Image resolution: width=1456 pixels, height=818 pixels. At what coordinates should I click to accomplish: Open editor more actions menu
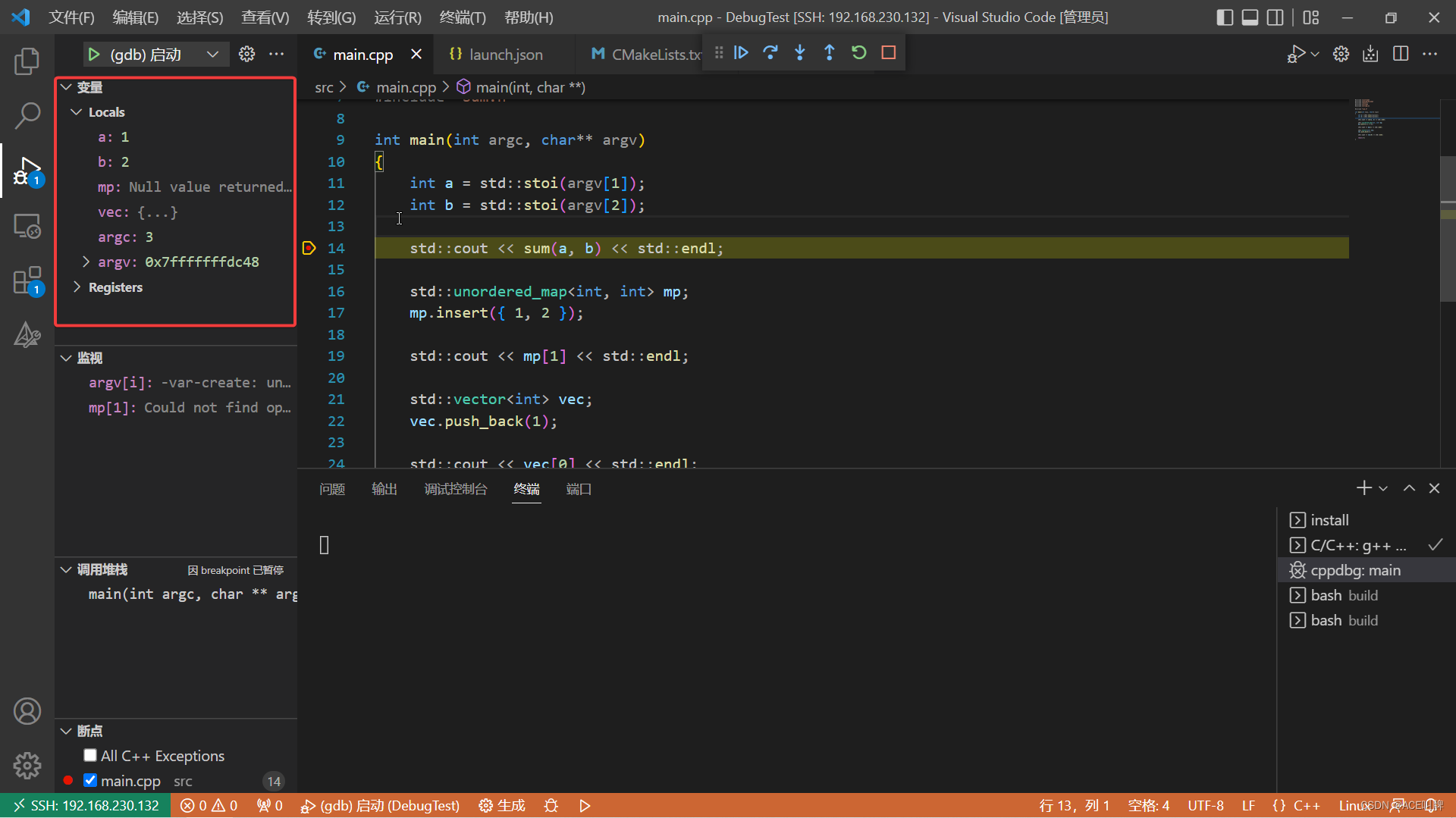click(1430, 54)
